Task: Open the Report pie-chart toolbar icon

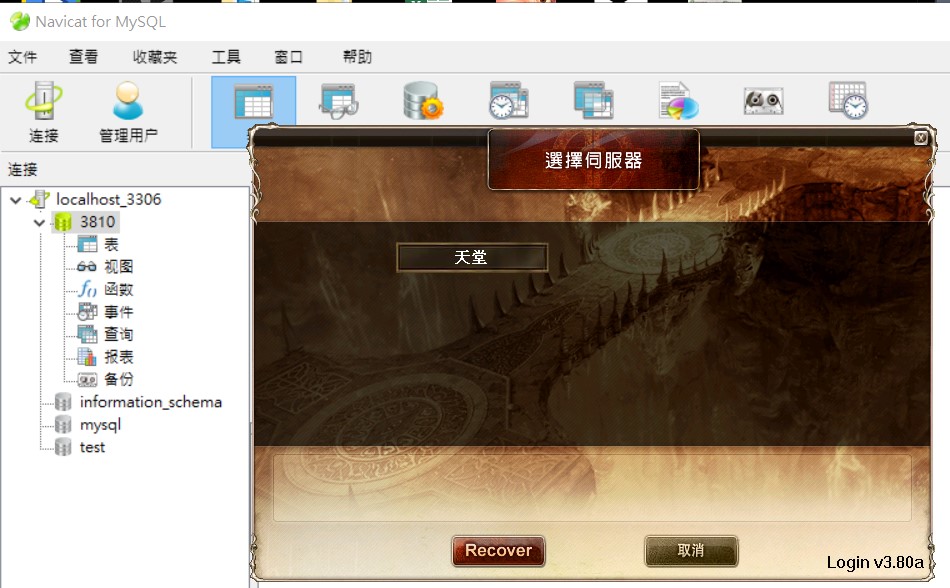Action: tap(679, 100)
